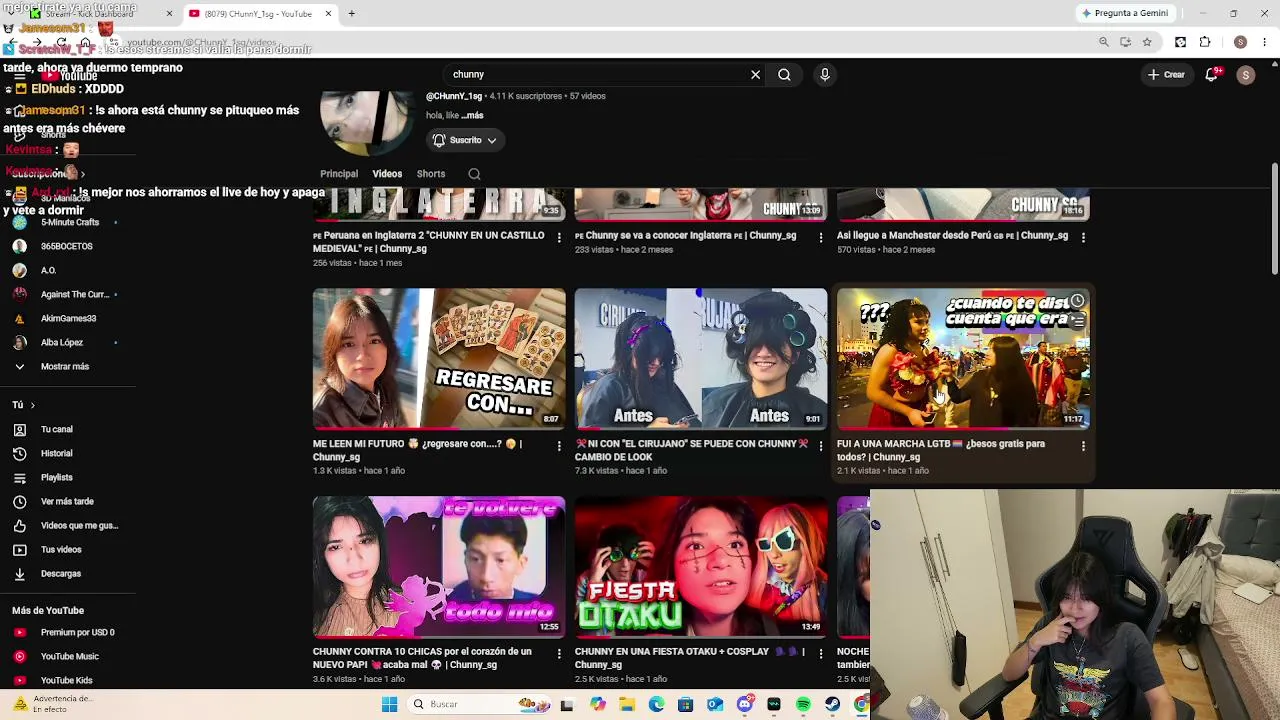Click the Chrome profile avatar in toolbar
The width and height of the screenshot is (1280, 720).
click(x=1240, y=42)
